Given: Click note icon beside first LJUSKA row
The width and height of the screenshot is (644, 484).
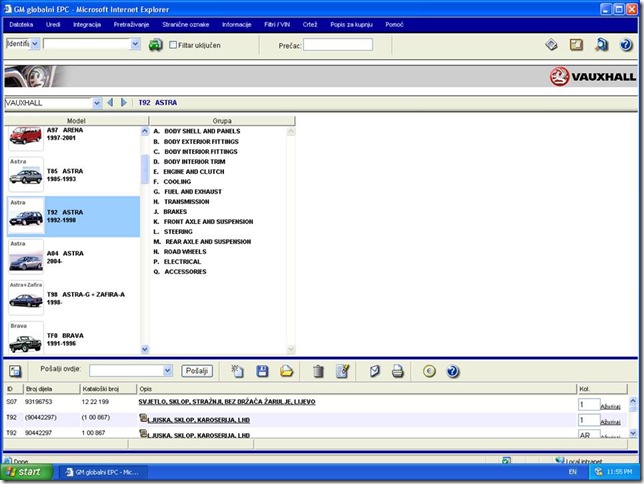Looking at the screenshot, I should coord(143,418).
